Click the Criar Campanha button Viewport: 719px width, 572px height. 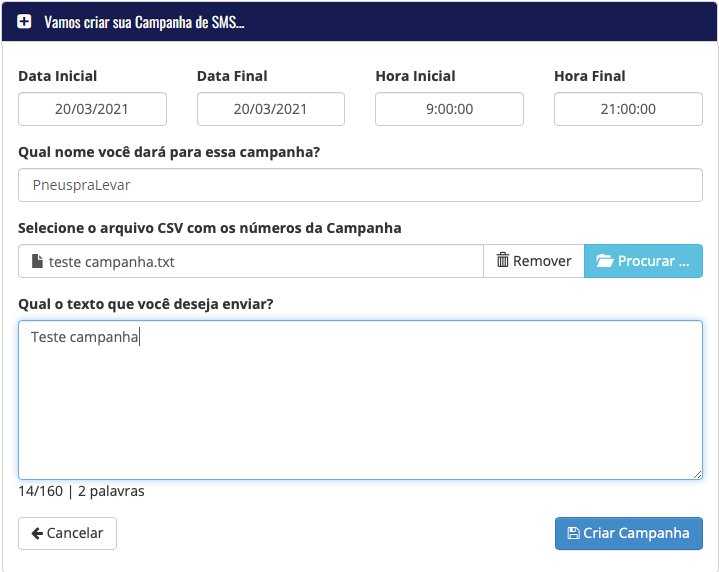[x=629, y=533]
